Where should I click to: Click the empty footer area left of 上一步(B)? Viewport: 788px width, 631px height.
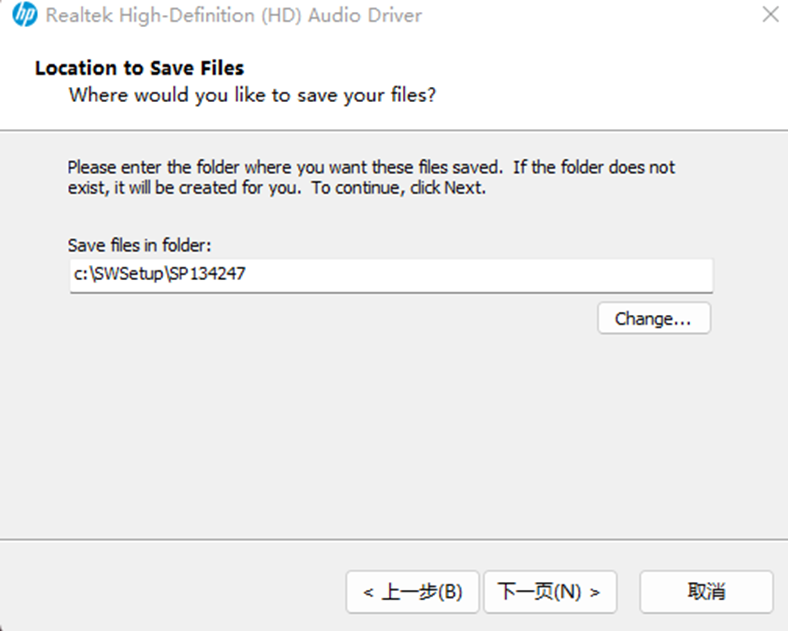[x=170, y=591]
